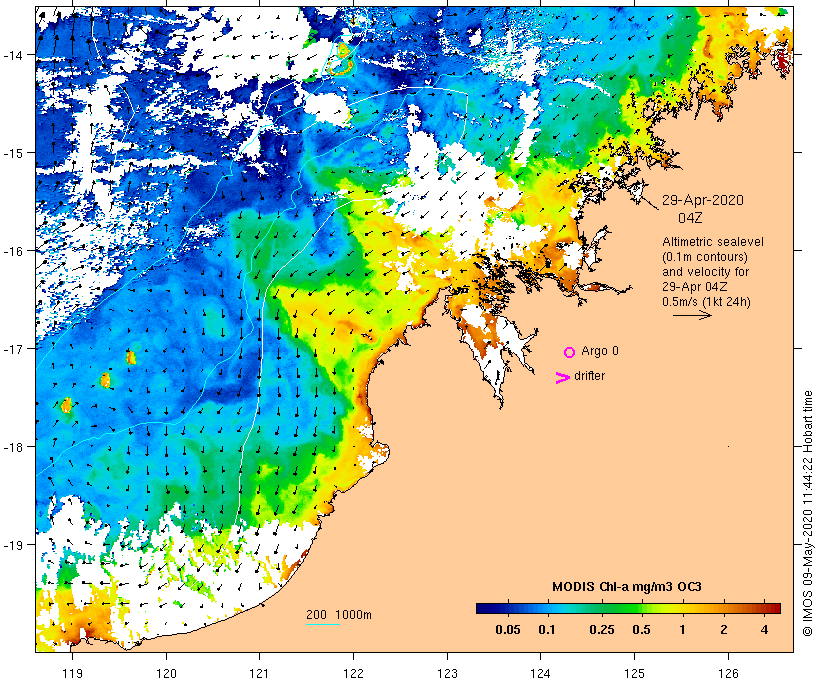Click the 'drifter' legend label
The image size is (820, 680).
click(589, 376)
